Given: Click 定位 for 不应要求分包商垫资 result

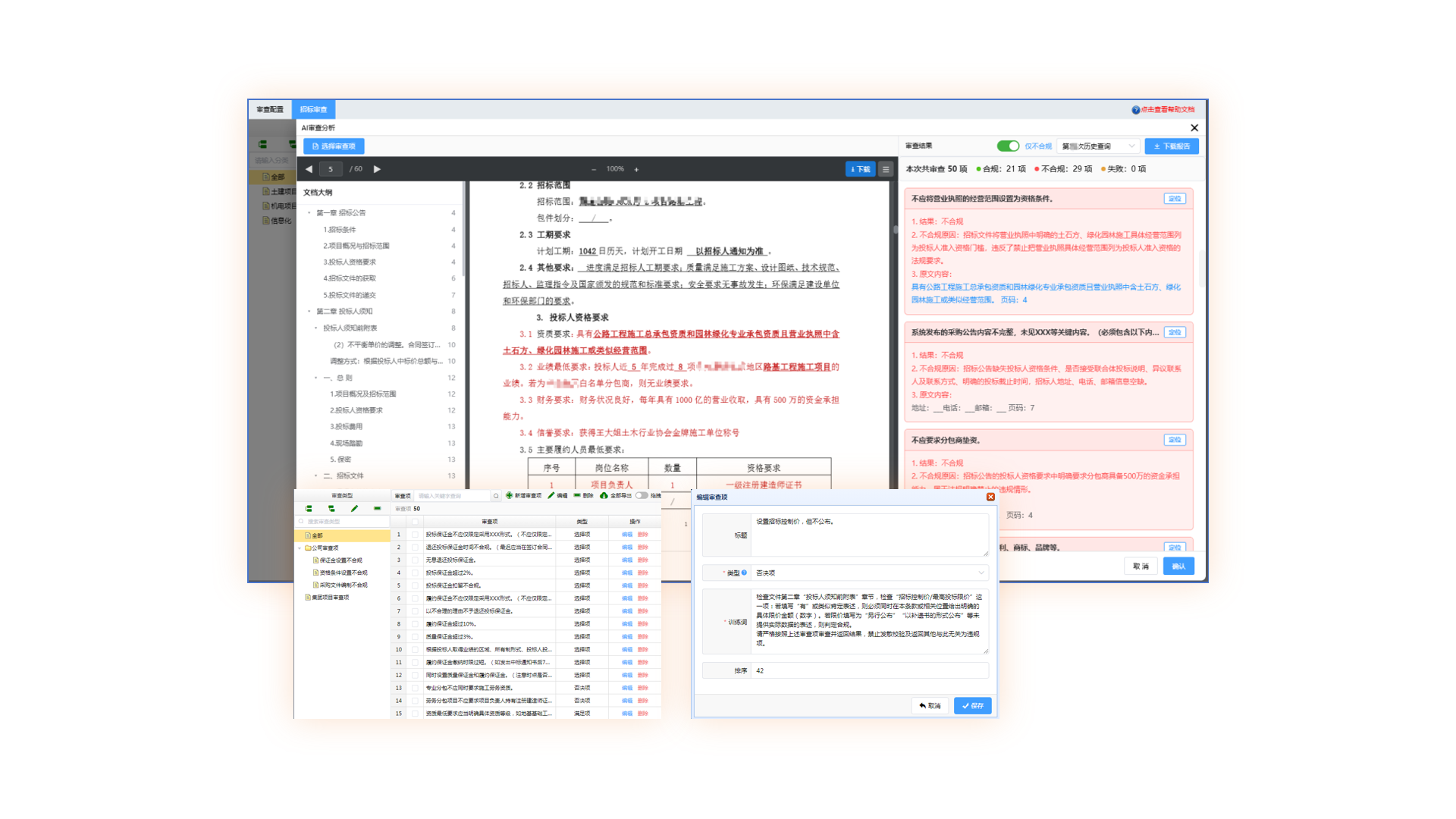Looking at the screenshot, I should point(1175,440).
